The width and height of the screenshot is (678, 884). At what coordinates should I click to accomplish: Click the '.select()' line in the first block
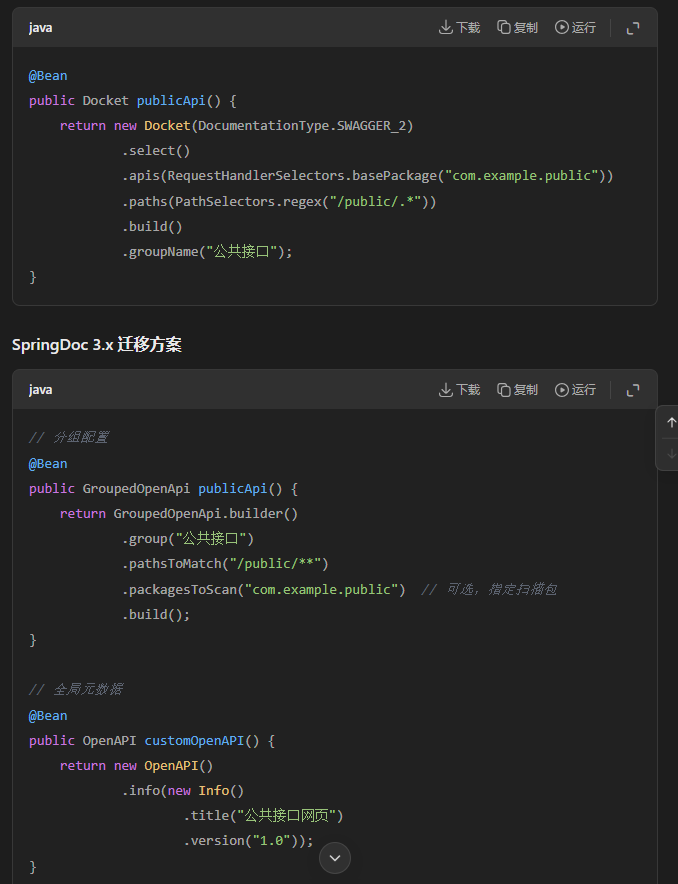(x=156, y=151)
